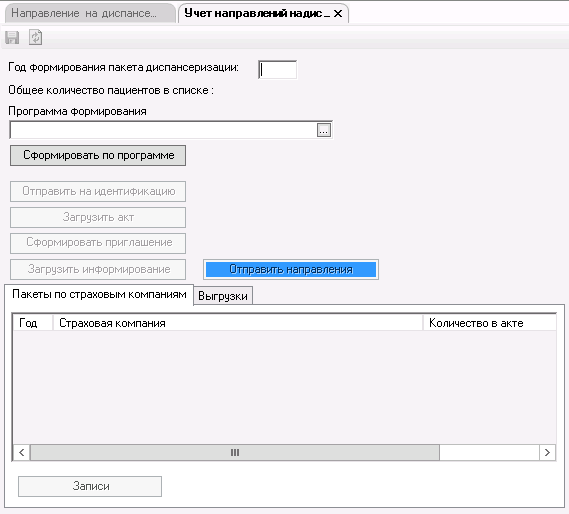Open program selection ellipsis button
The image size is (569, 514).
[324, 130]
